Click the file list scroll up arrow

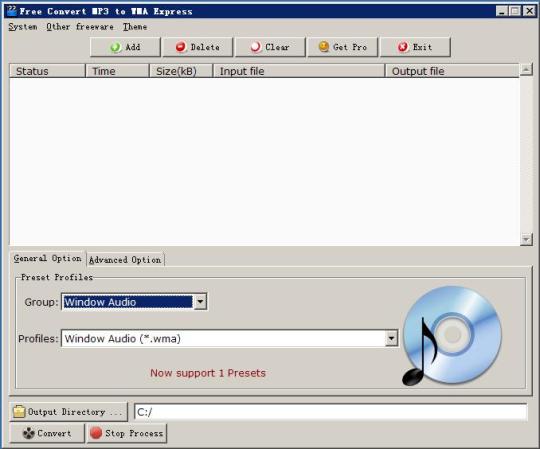click(x=526, y=70)
